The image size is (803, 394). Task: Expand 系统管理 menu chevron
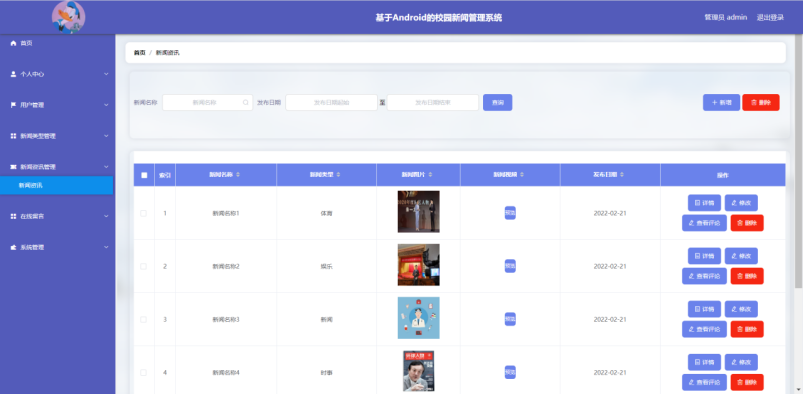106,247
